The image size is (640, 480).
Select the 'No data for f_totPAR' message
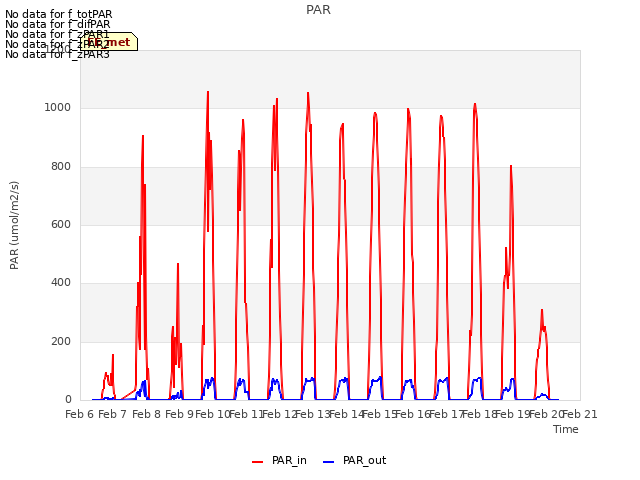[x=58, y=14]
